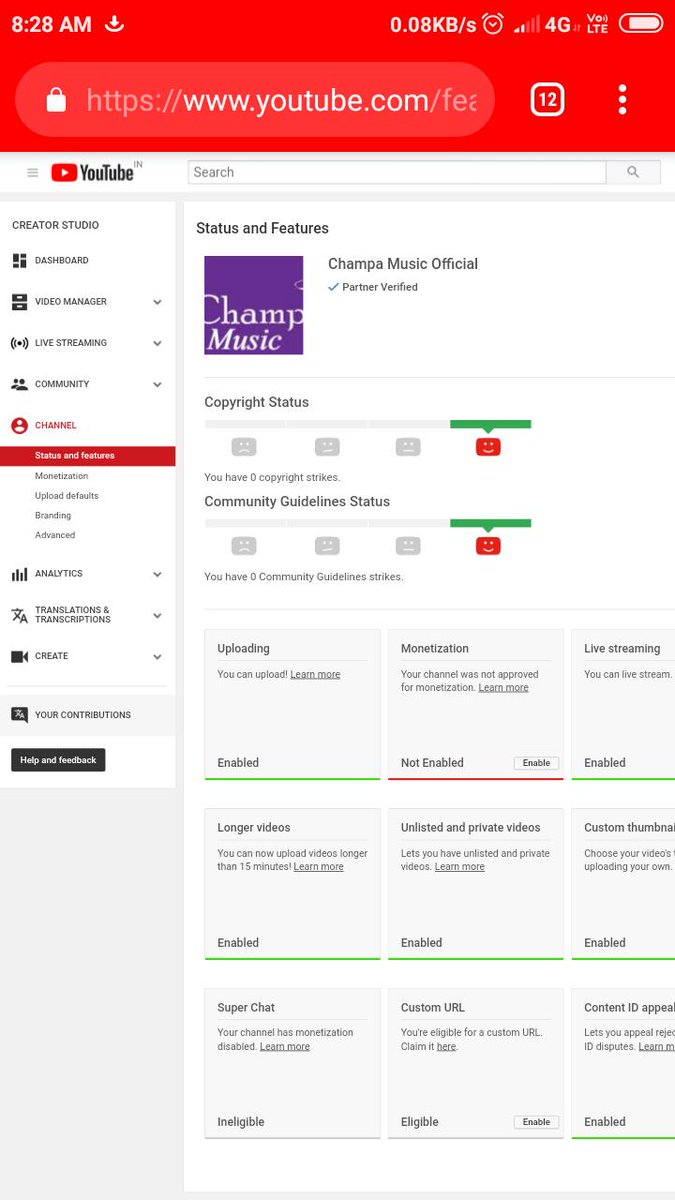Click the Partner Verified checkmark icon
This screenshot has width=675, height=1200.
tap(334, 287)
